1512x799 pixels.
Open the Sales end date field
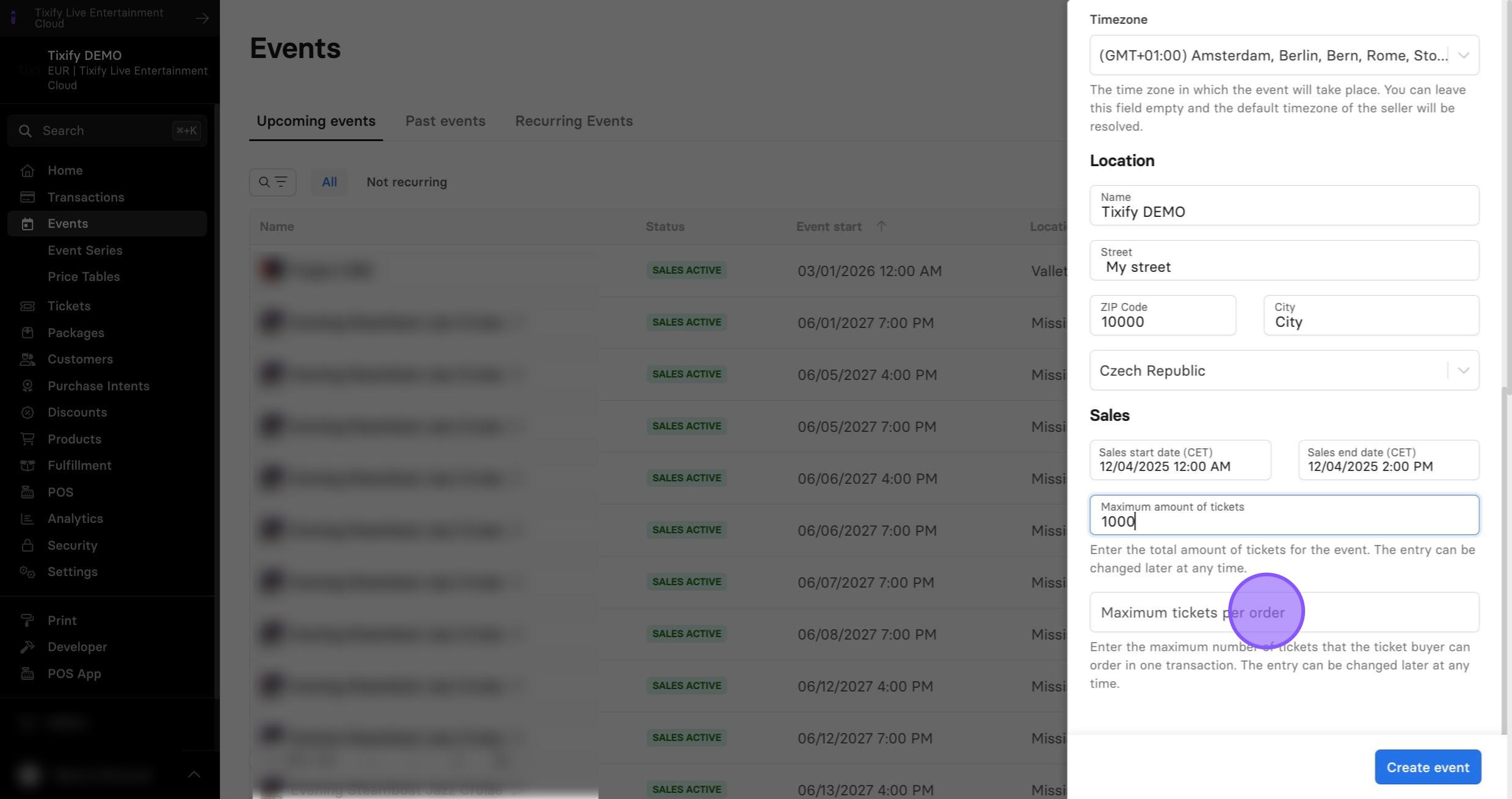(x=1389, y=460)
